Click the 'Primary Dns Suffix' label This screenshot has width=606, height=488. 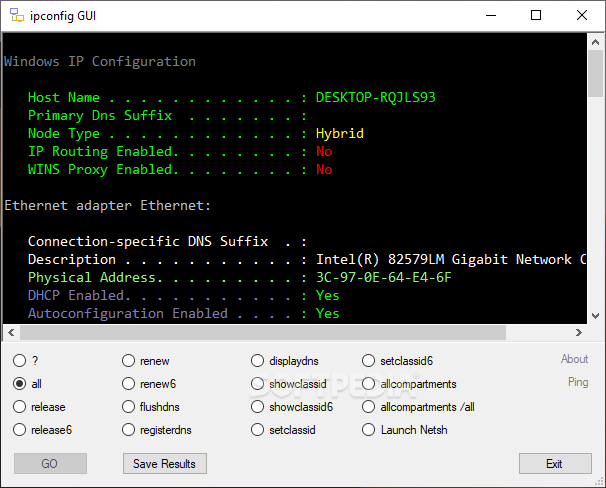[x=100, y=116]
